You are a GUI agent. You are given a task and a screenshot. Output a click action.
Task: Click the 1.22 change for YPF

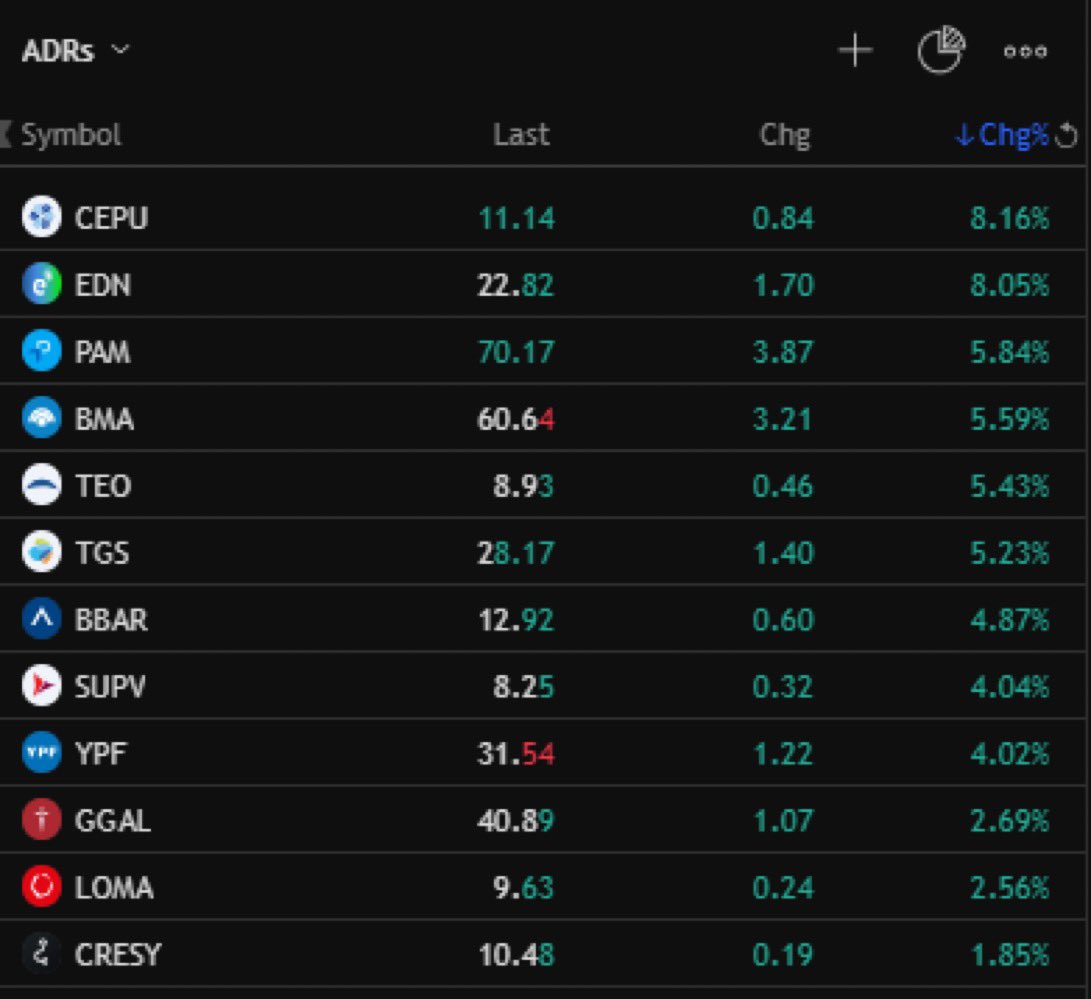coord(783,753)
